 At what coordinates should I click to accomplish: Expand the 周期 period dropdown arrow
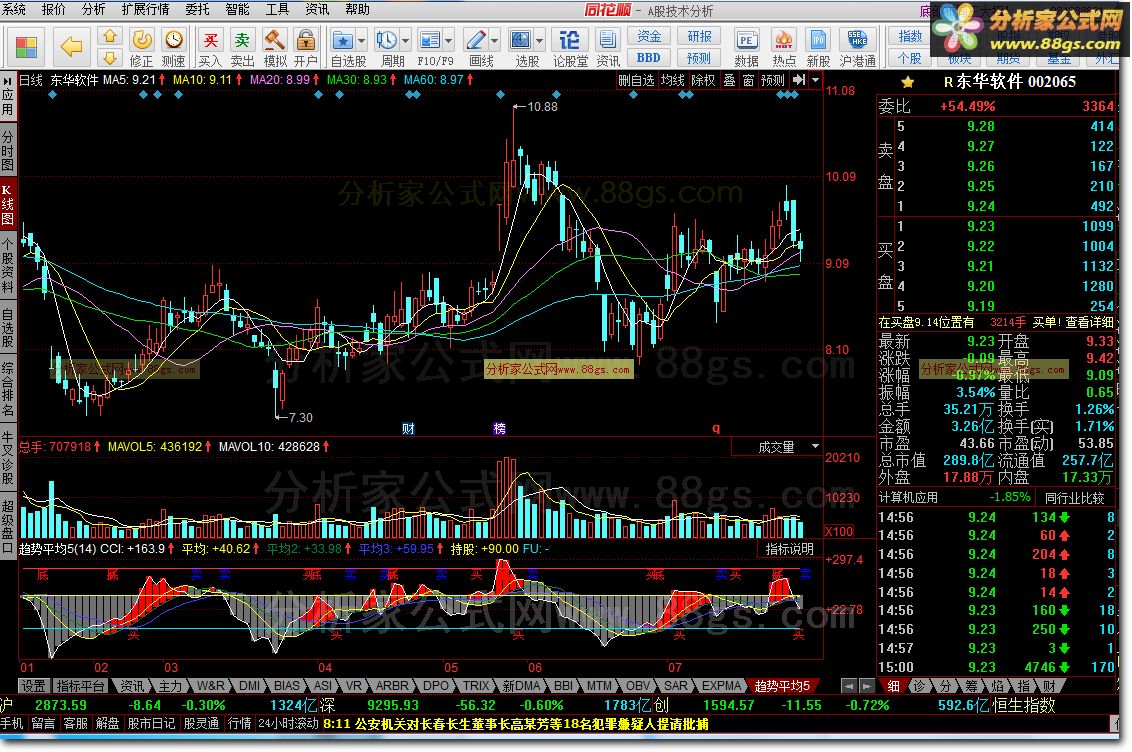(405, 40)
